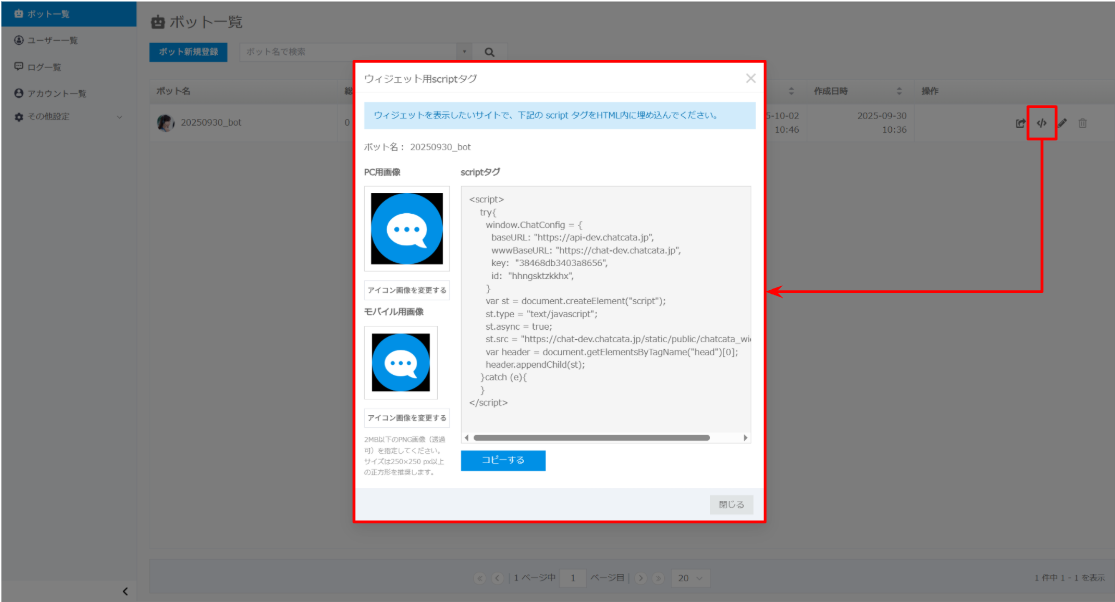Click the share/export icon in bot row
The height and width of the screenshot is (602, 1115).
point(1020,123)
